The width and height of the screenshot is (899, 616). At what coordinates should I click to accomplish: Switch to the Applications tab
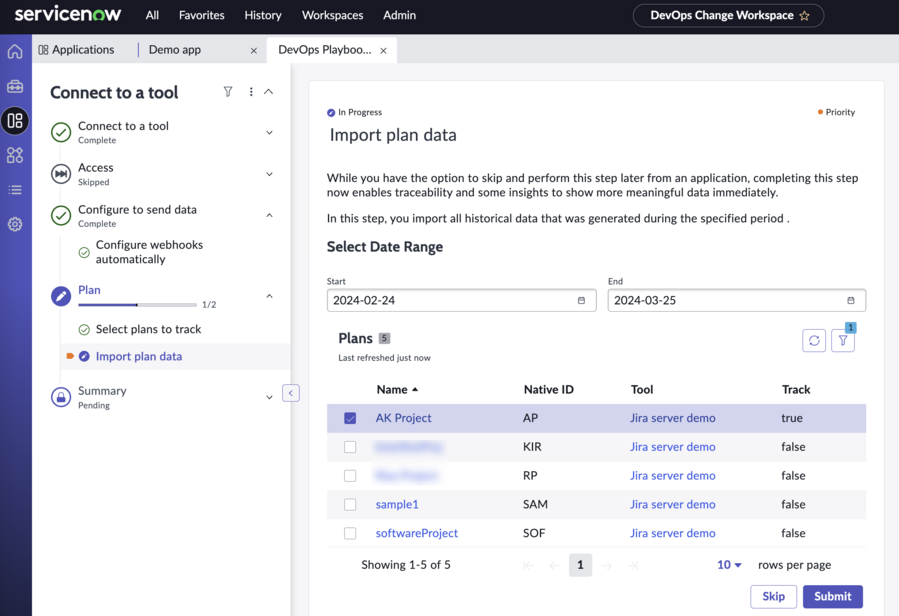pos(76,50)
